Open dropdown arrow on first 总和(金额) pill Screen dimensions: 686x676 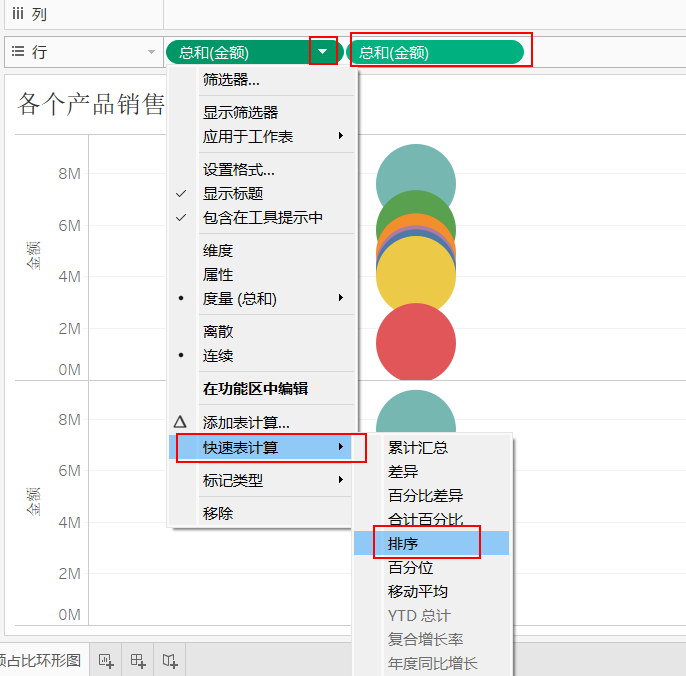coord(322,52)
